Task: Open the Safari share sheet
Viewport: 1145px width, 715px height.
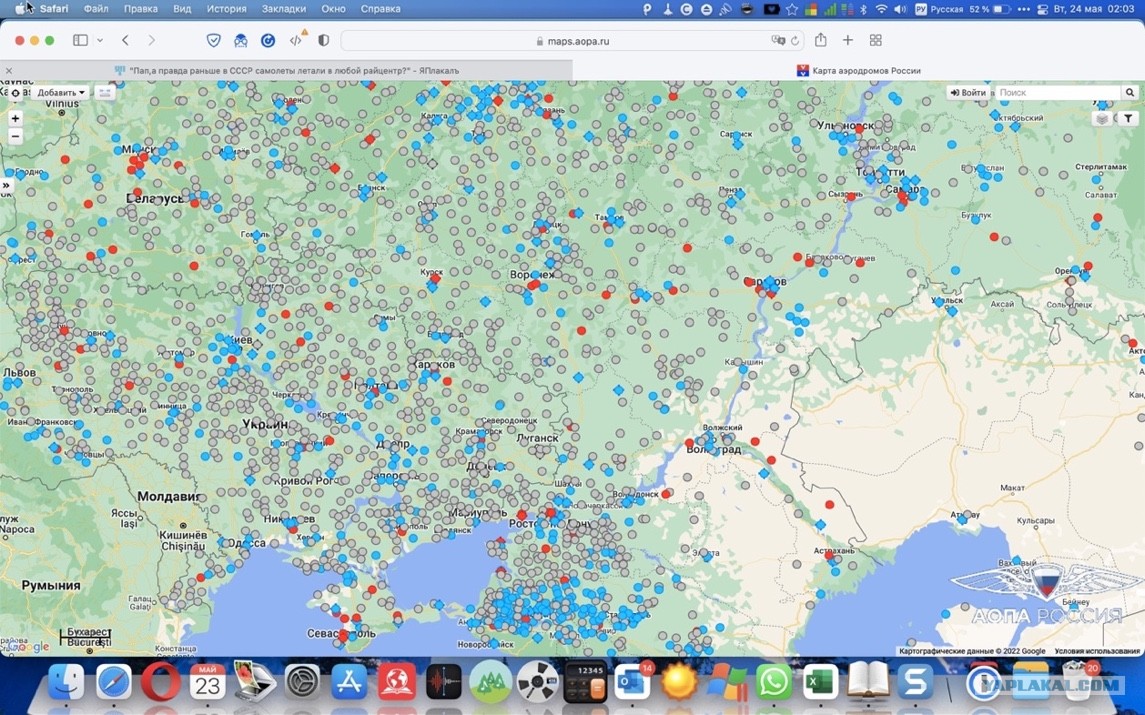Action: (x=821, y=40)
